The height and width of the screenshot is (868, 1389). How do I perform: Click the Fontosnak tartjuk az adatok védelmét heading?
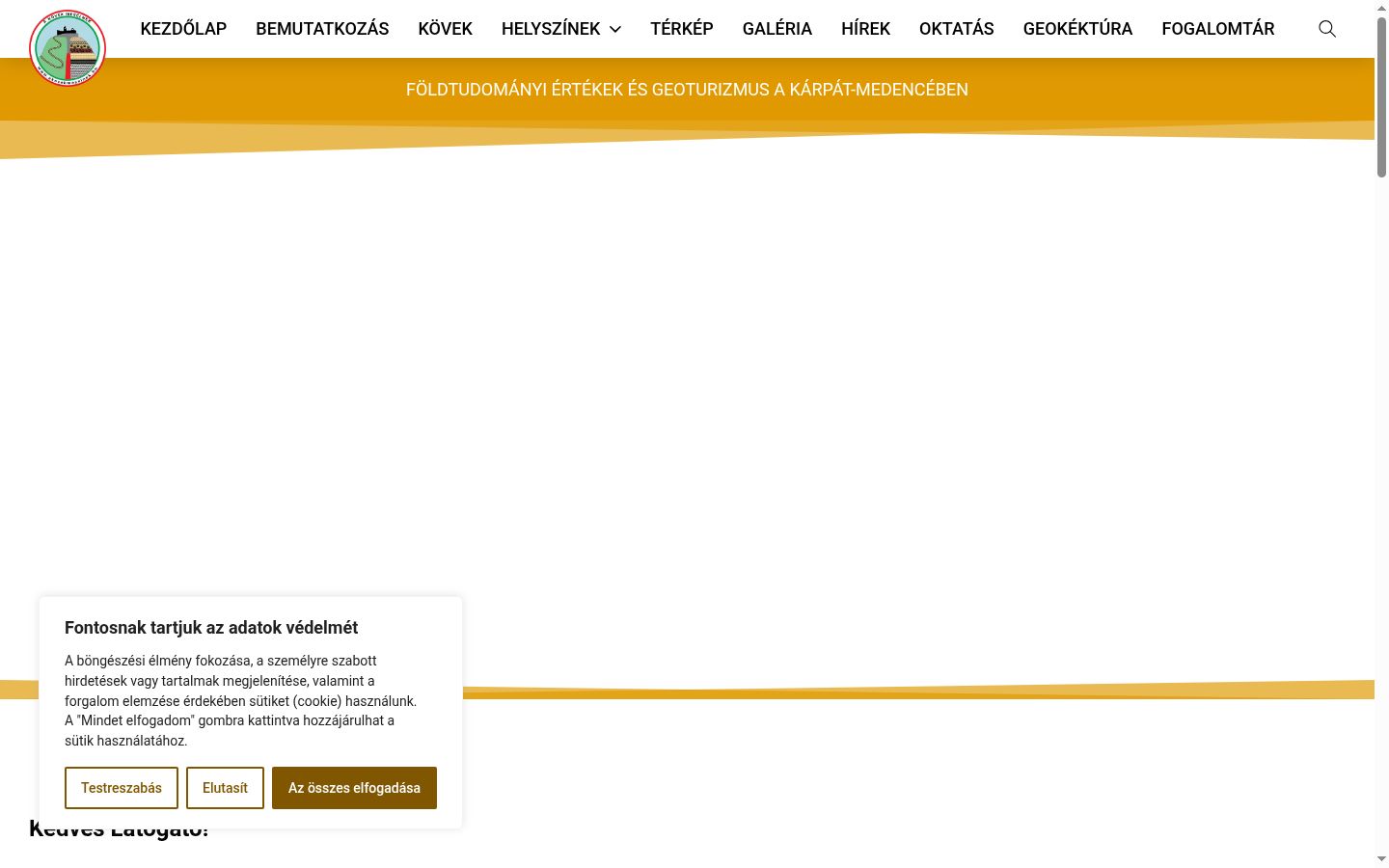(211, 628)
